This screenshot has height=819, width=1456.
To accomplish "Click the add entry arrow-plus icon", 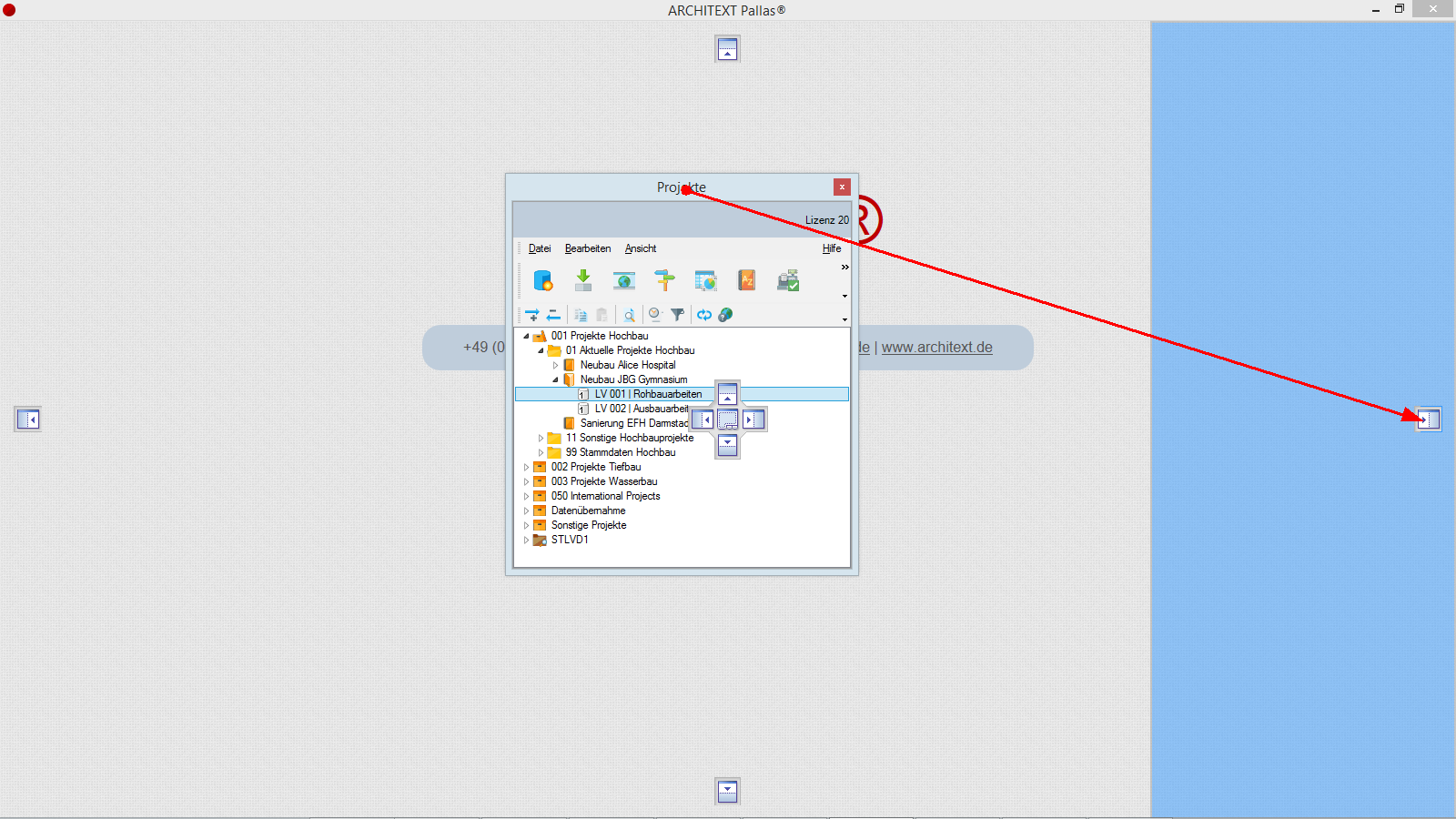I will [532, 315].
